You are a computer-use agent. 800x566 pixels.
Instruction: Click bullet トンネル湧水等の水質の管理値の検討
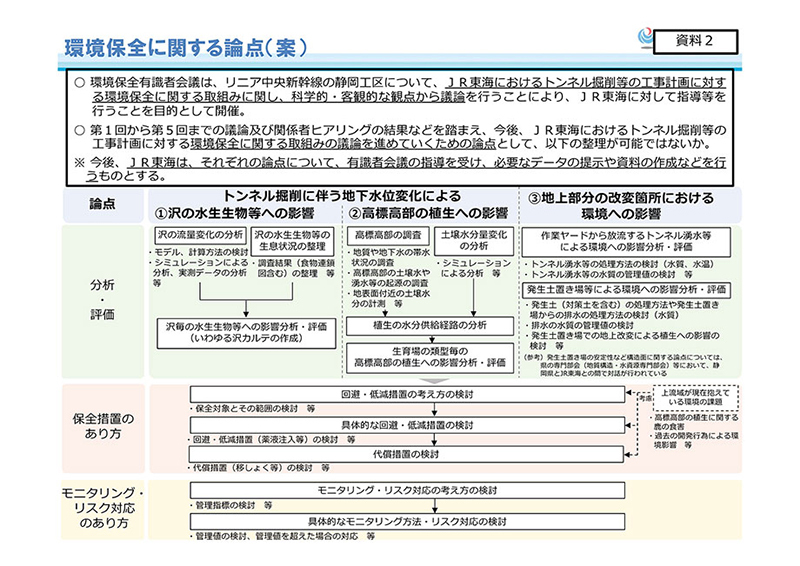(x=609, y=275)
